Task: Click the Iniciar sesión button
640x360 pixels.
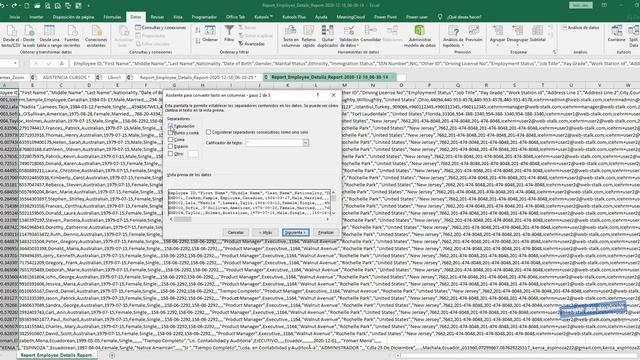Action: (x=580, y=5)
